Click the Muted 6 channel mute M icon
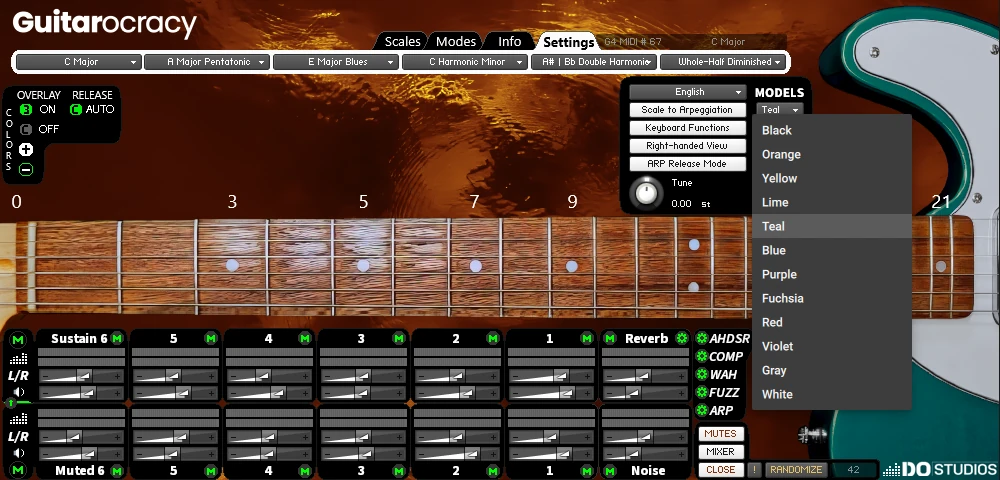This screenshot has width=1000, height=480. coord(117,471)
